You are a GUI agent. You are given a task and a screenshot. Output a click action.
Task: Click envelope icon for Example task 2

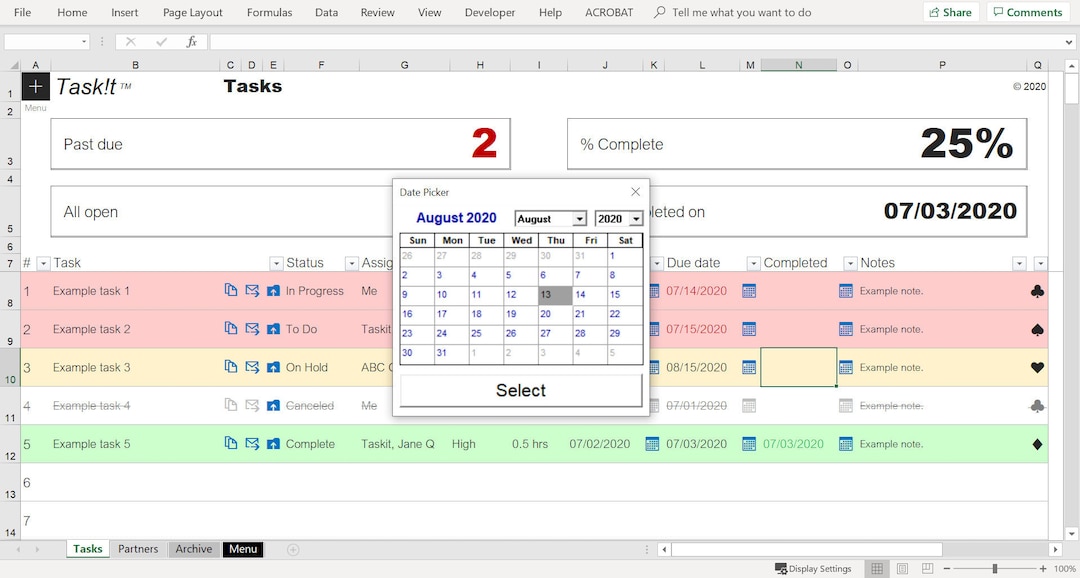coord(252,329)
